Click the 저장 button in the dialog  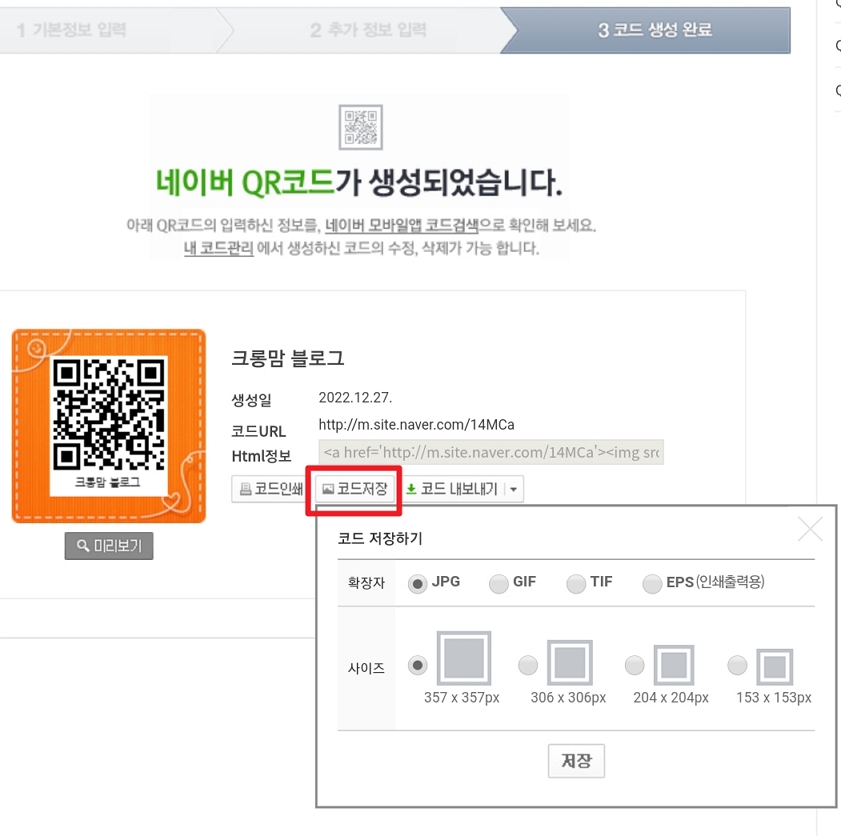click(577, 760)
